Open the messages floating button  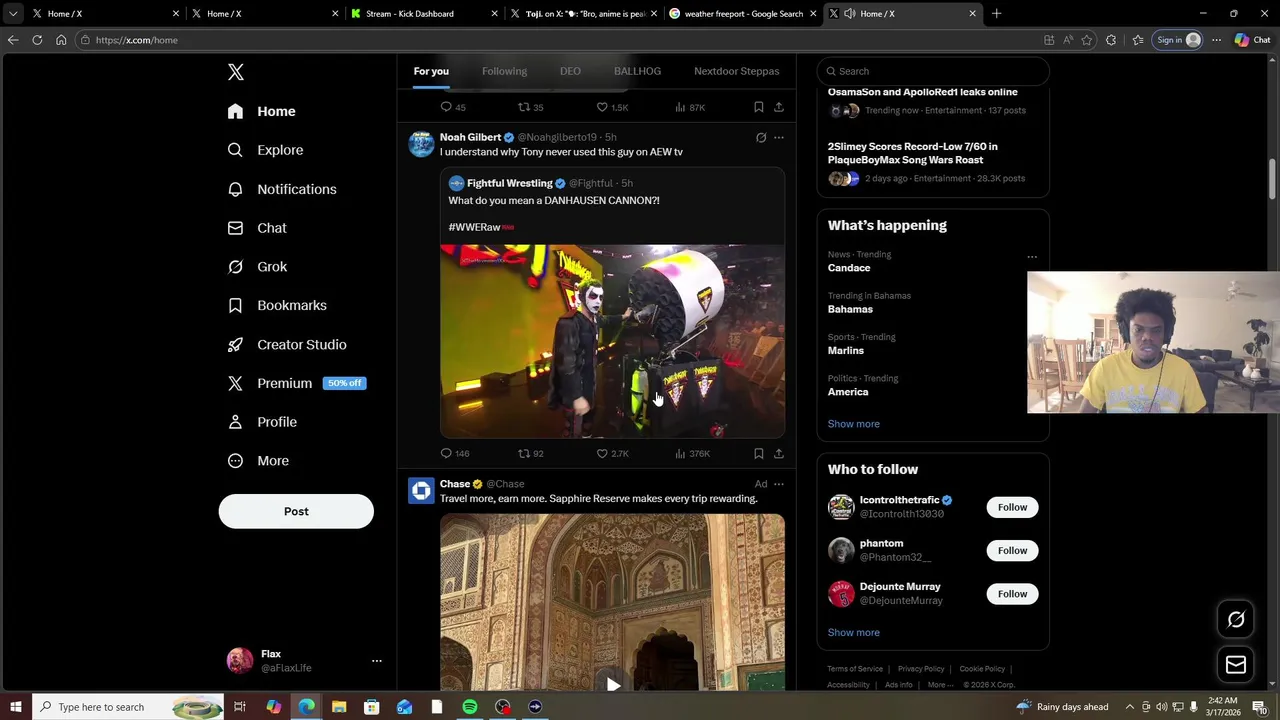pyautogui.click(x=1236, y=665)
